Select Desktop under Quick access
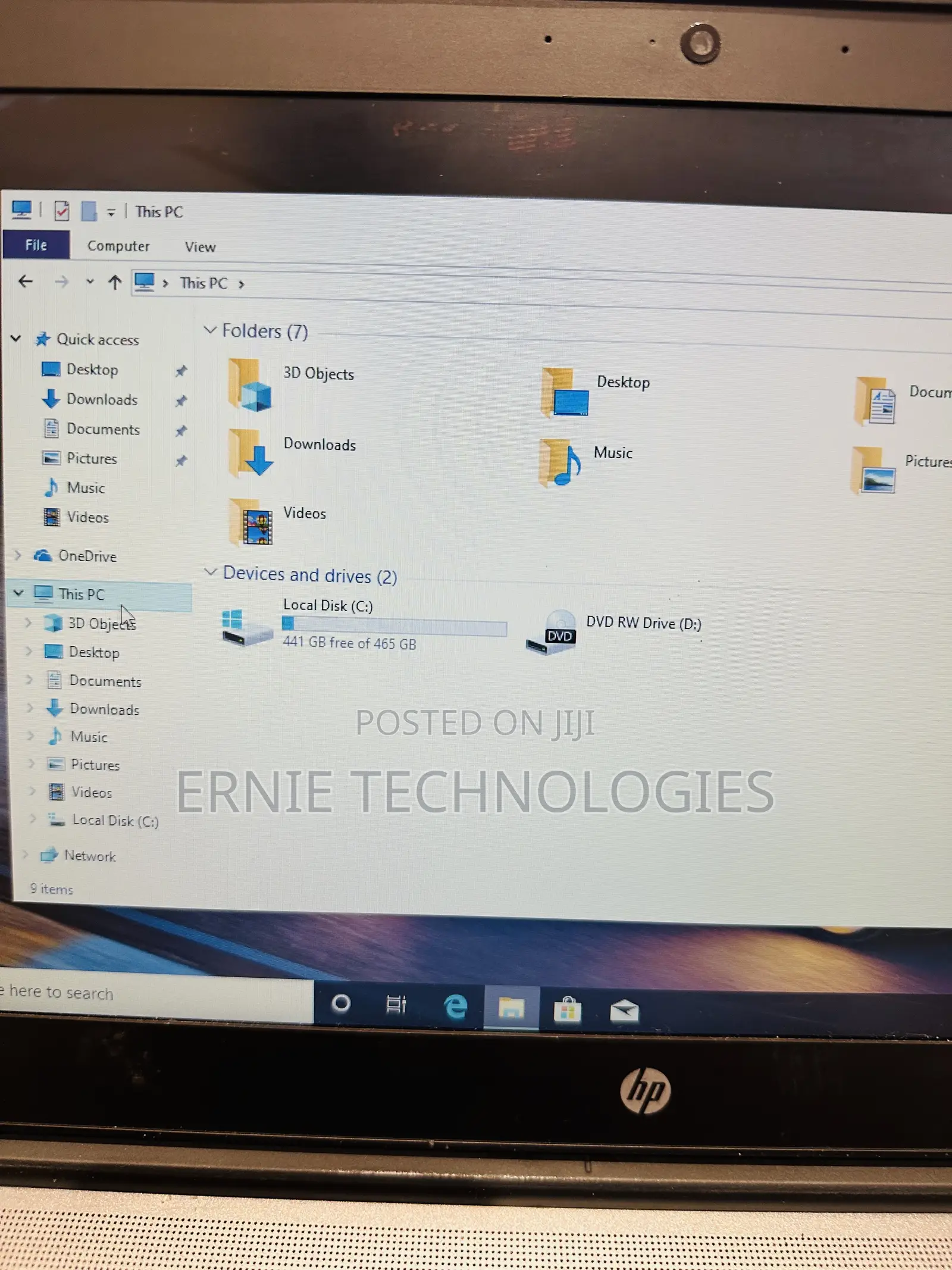The image size is (952, 1270). coord(92,369)
